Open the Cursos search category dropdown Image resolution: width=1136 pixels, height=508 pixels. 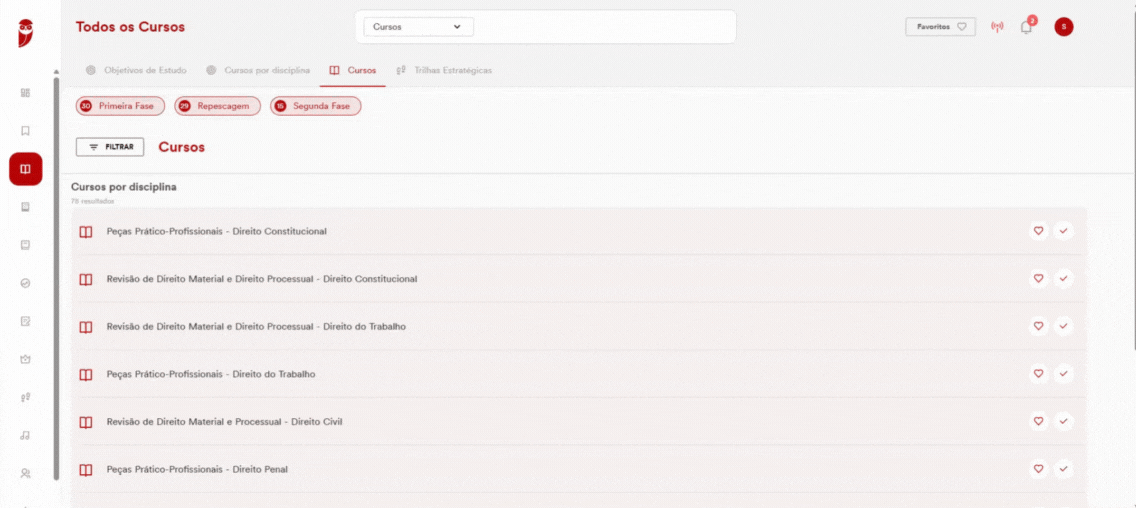(x=418, y=27)
